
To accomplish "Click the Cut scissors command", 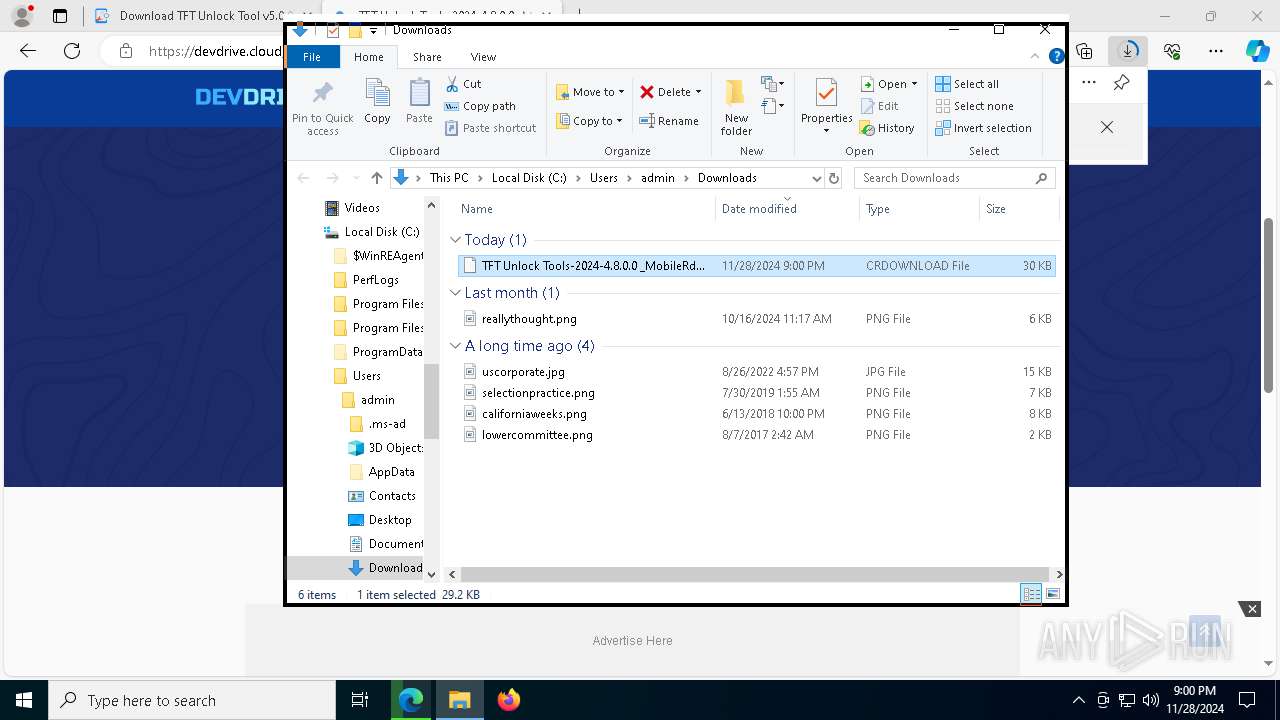I will (x=463, y=84).
